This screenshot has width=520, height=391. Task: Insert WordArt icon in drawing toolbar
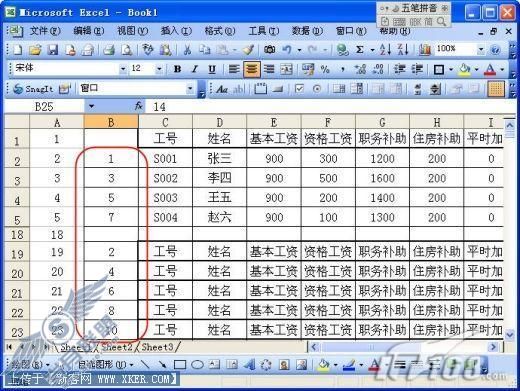[249, 364]
